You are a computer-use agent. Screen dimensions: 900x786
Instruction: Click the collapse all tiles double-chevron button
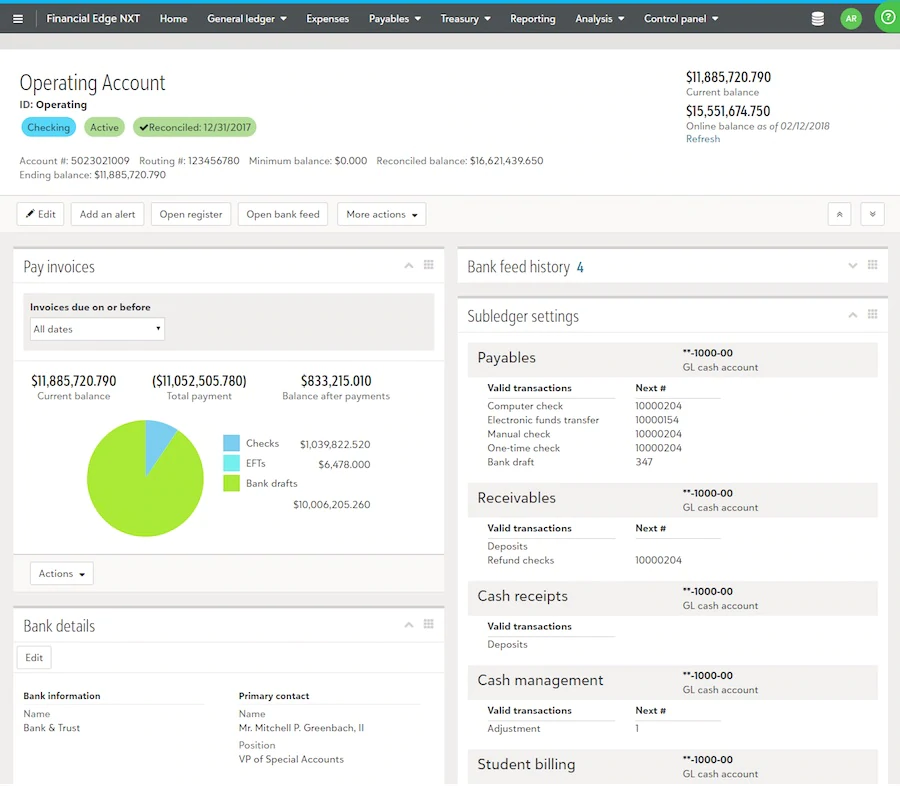pos(840,214)
